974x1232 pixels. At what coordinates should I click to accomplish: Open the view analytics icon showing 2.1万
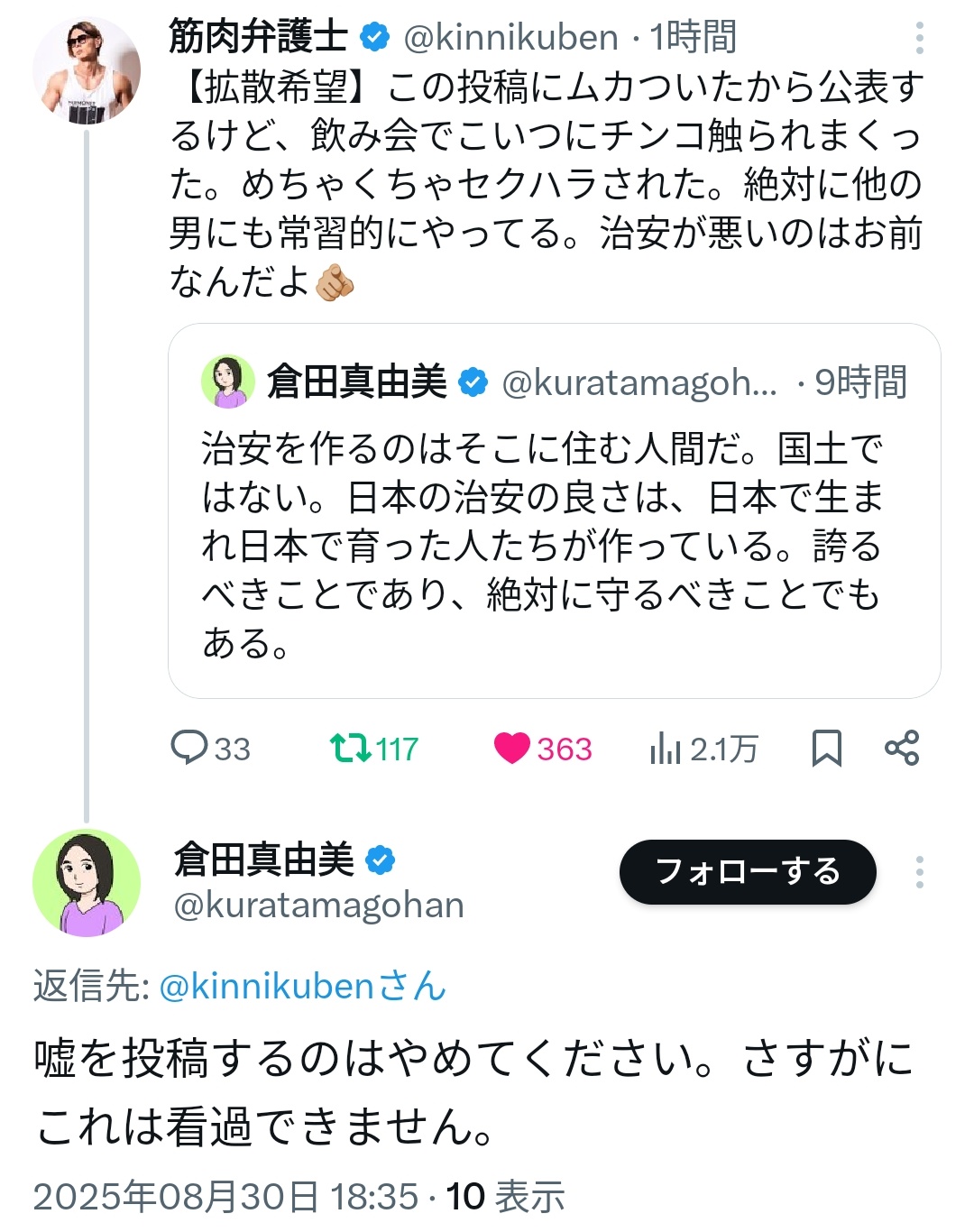click(x=666, y=748)
